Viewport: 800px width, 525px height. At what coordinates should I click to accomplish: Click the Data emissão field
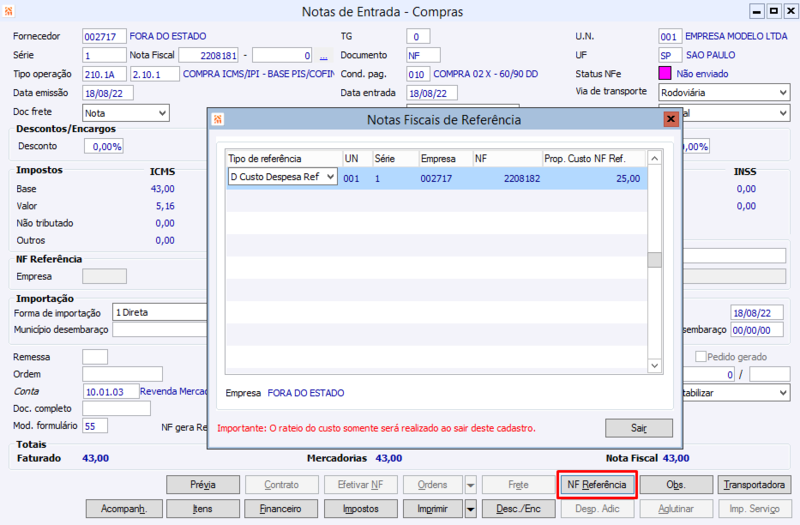(x=108, y=93)
